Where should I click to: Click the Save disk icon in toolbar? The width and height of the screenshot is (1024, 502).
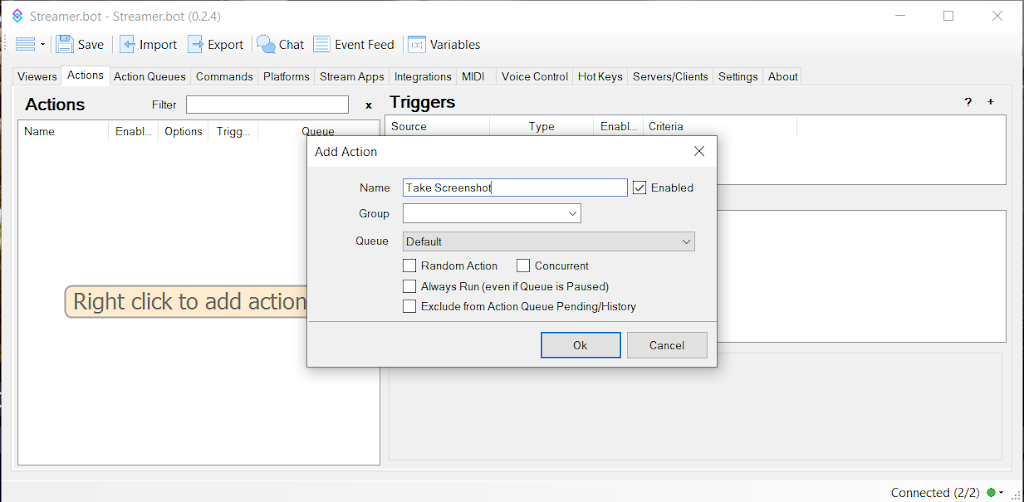65,44
